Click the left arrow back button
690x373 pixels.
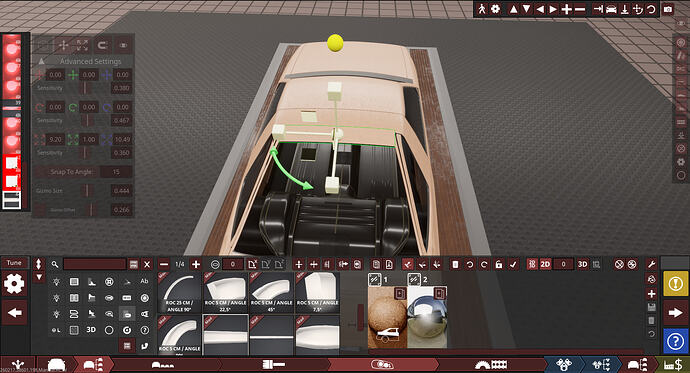(x=15, y=313)
